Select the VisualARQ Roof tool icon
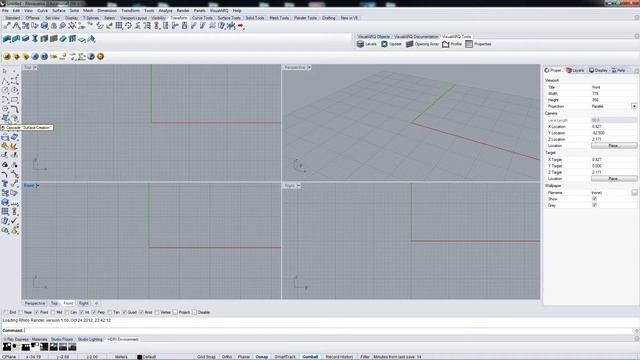Screen dimensions: 640x360 [x=91, y=39]
